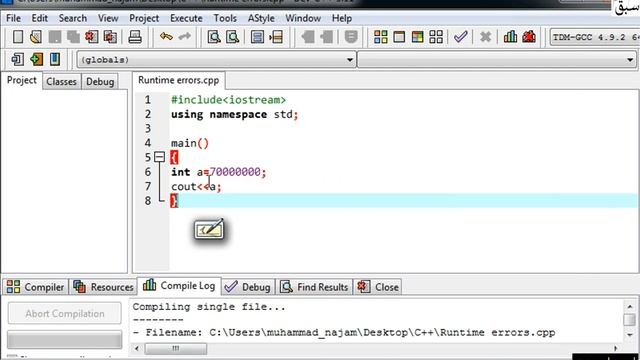Switch to the Debug side tab
This screenshot has height=360, width=640.
point(100,82)
